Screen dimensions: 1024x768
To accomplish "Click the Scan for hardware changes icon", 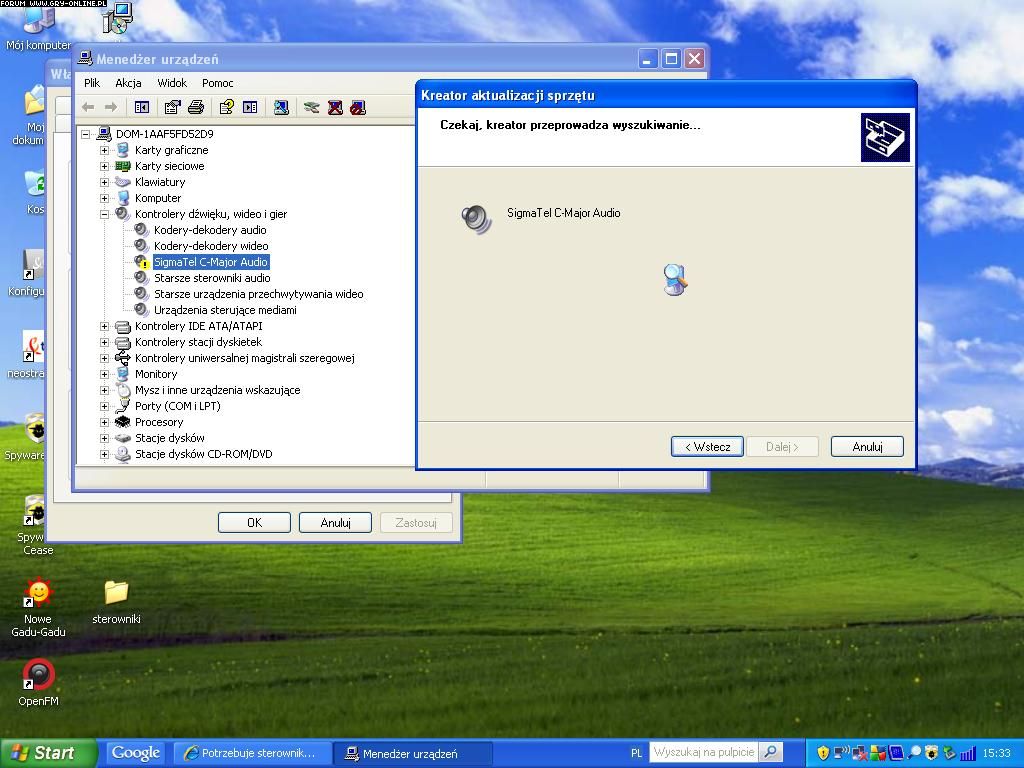I will [281, 107].
